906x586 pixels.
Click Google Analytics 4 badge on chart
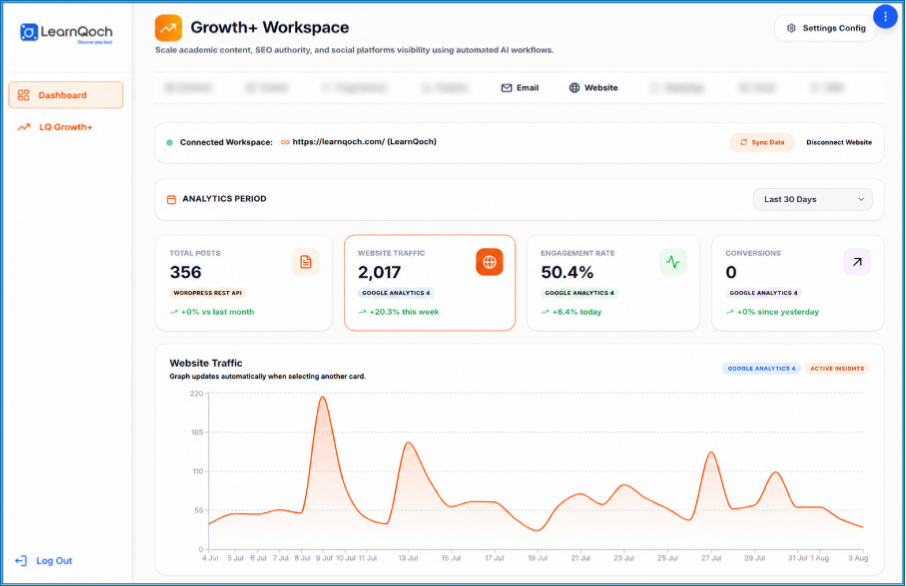tap(761, 368)
